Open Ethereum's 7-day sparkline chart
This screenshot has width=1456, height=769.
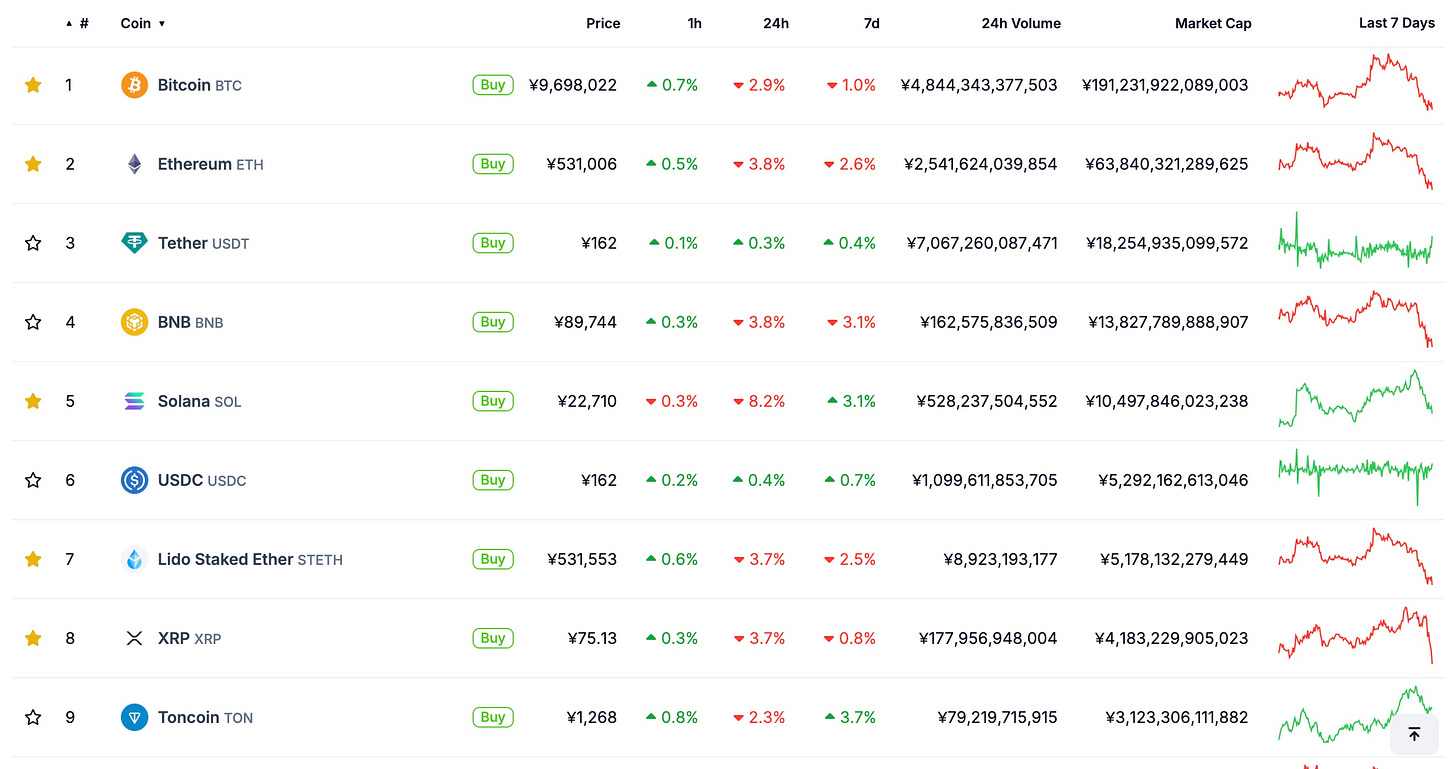click(x=1355, y=161)
